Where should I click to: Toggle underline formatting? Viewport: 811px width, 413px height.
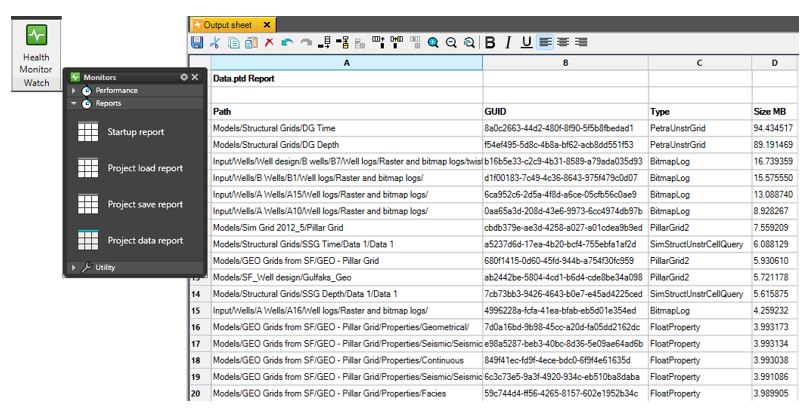coord(527,42)
